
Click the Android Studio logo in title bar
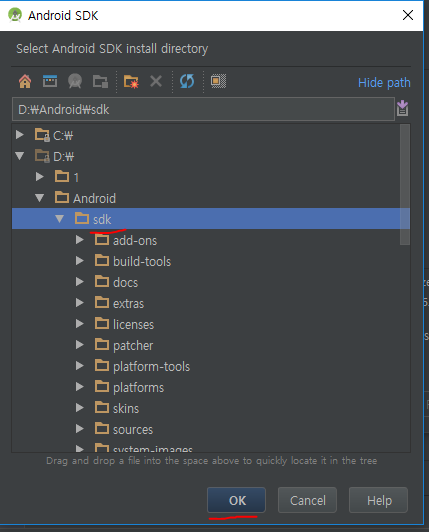pos(15,15)
